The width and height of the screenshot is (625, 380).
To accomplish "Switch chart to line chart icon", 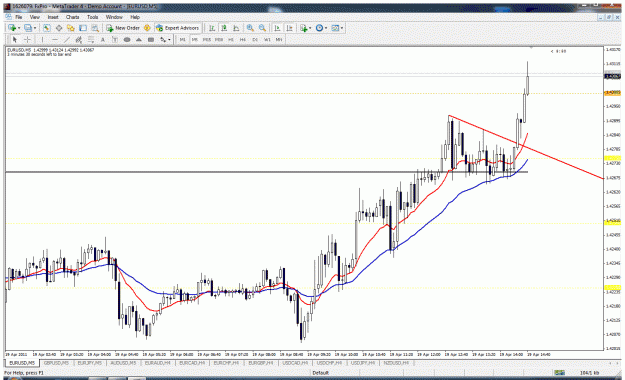I will pos(236,28).
